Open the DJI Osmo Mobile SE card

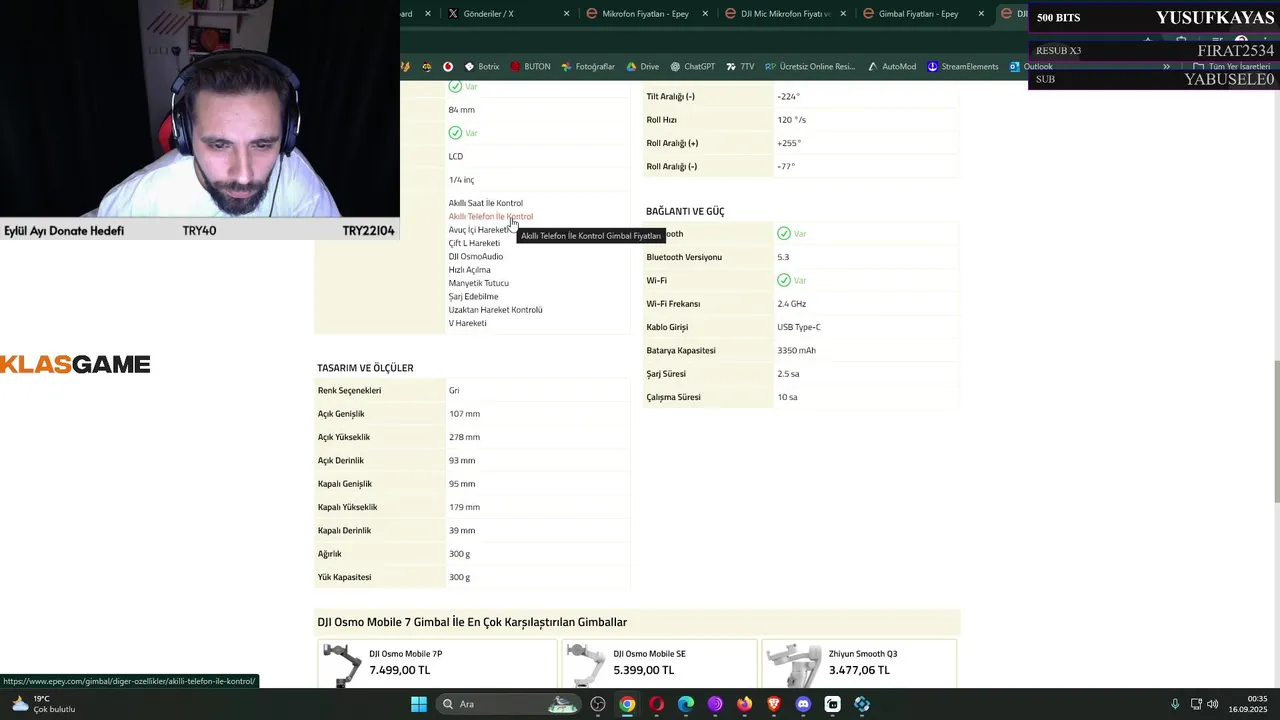click(659, 664)
